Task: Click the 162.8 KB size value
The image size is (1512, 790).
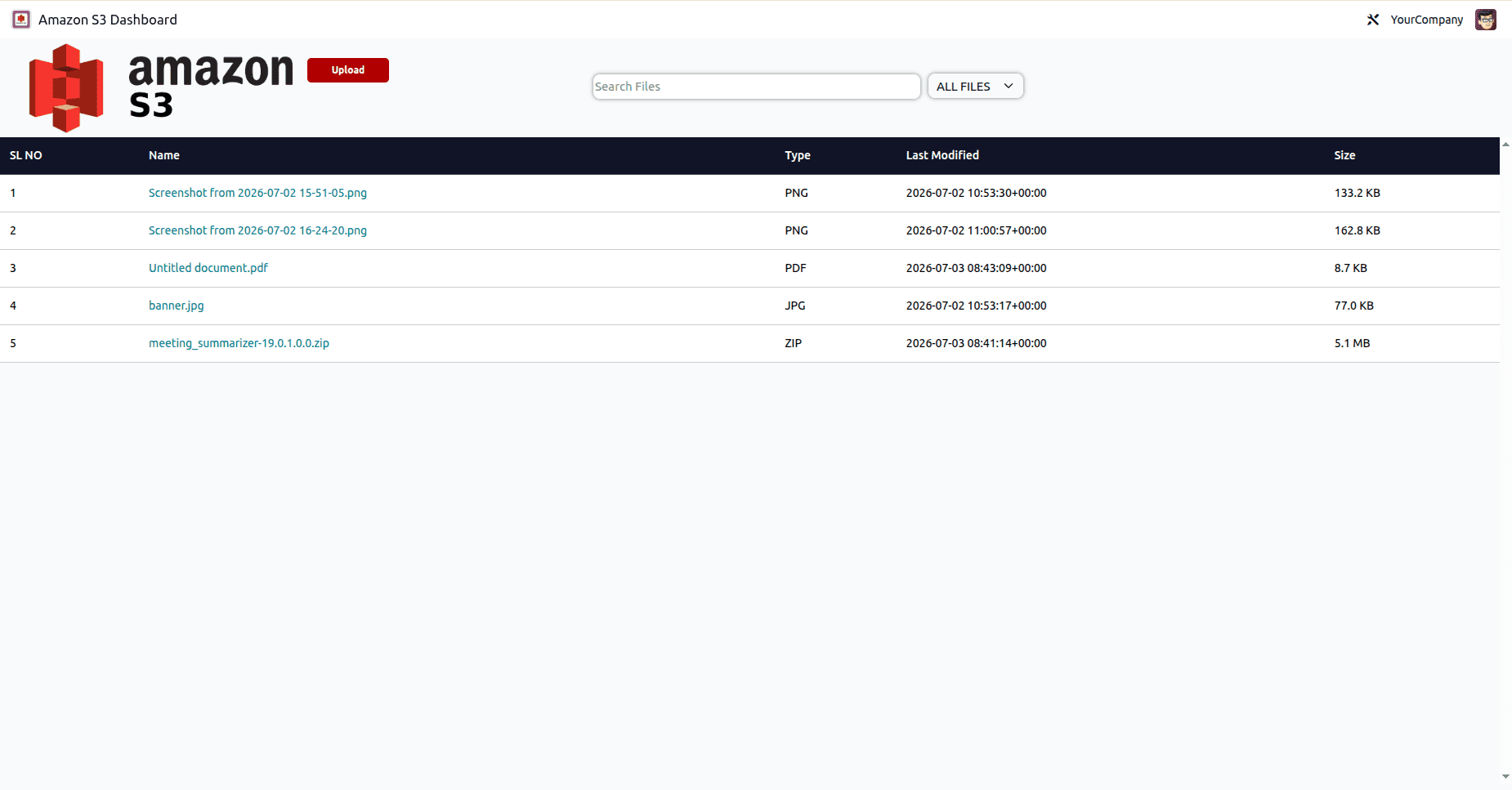Action: pos(1358,230)
